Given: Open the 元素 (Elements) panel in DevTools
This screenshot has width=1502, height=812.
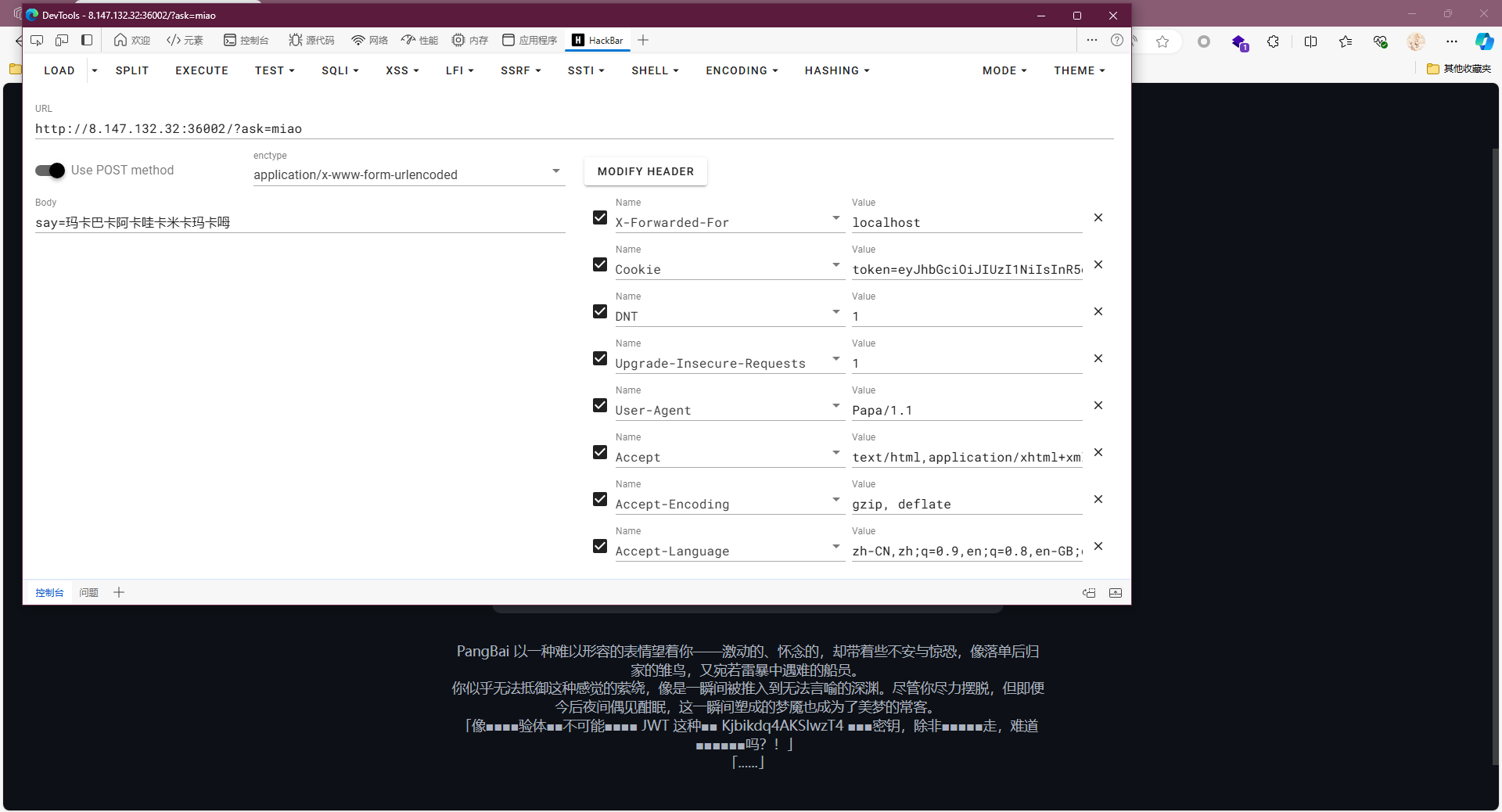Looking at the screenshot, I should (x=185, y=40).
